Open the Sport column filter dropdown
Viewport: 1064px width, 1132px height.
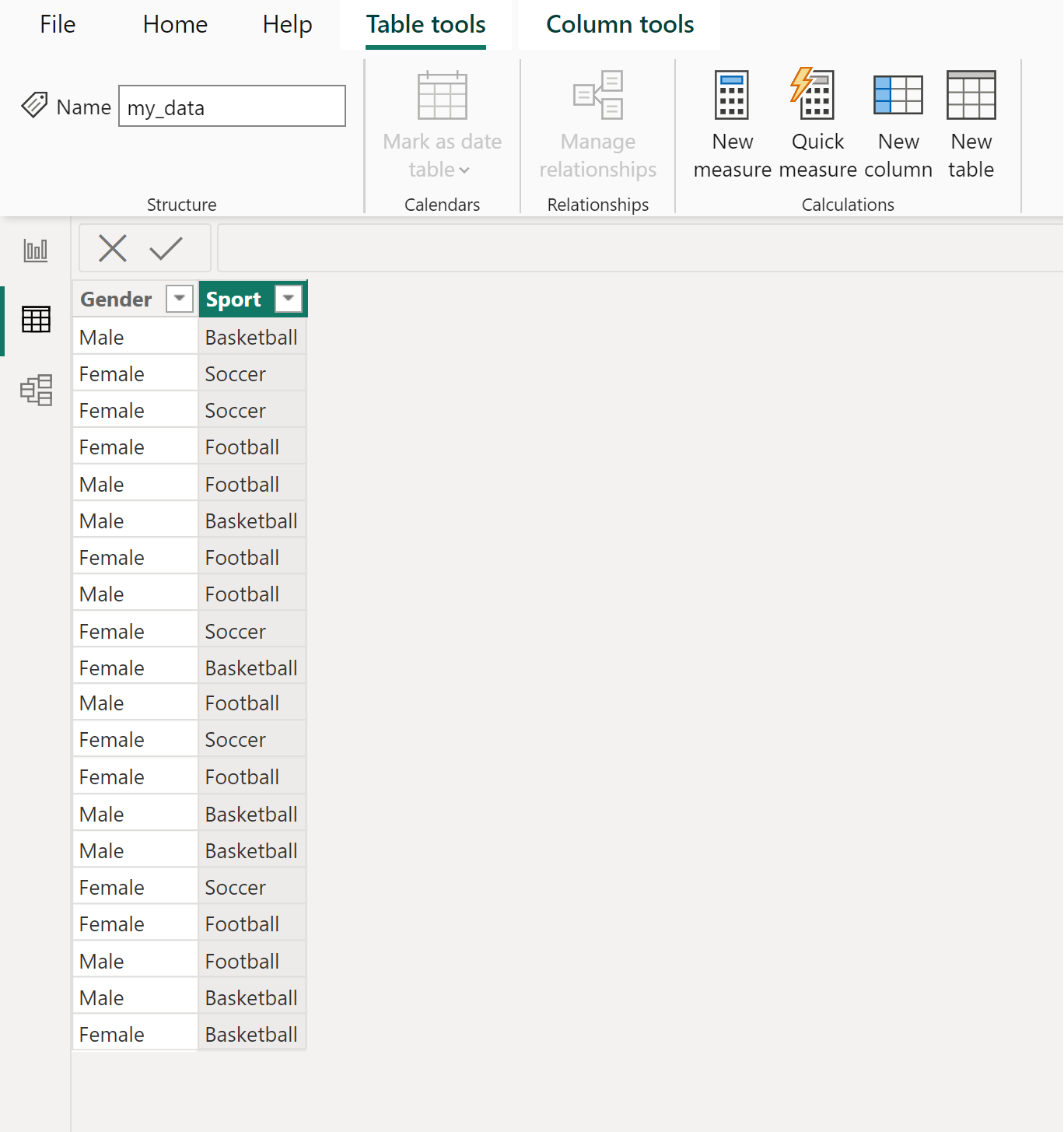(x=289, y=299)
